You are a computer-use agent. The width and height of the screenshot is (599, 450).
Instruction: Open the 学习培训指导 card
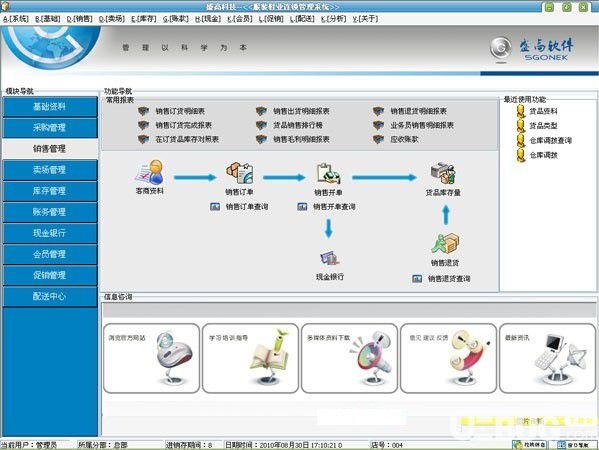pyautogui.click(x=250, y=358)
